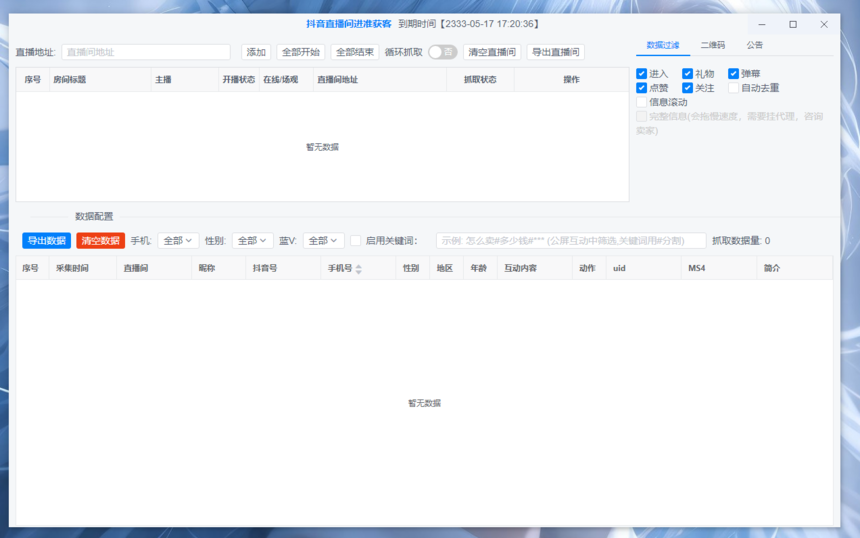Open the 性别 filter dropdown
Viewport: 860px width, 538px height.
[x=252, y=241]
